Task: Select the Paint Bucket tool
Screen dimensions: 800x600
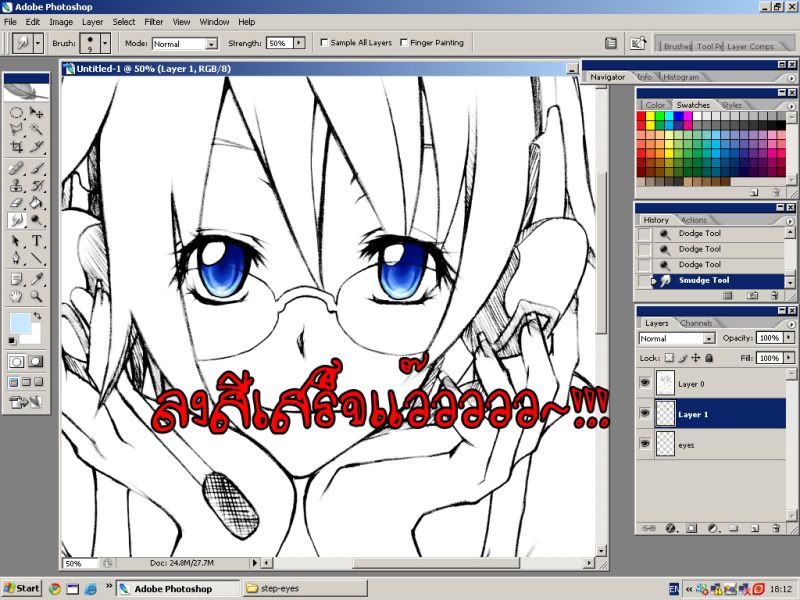Action: coord(36,203)
